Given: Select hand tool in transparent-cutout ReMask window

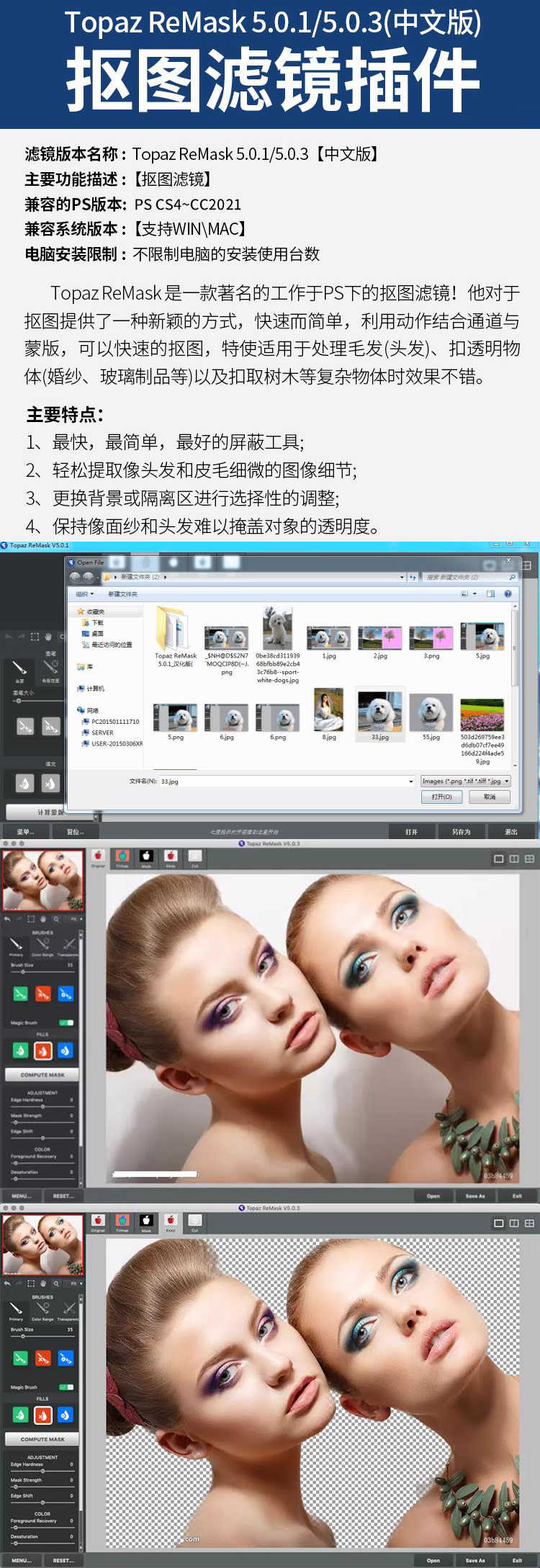Looking at the screenshot, I should pyautogui.click(x=43, y=1284).
